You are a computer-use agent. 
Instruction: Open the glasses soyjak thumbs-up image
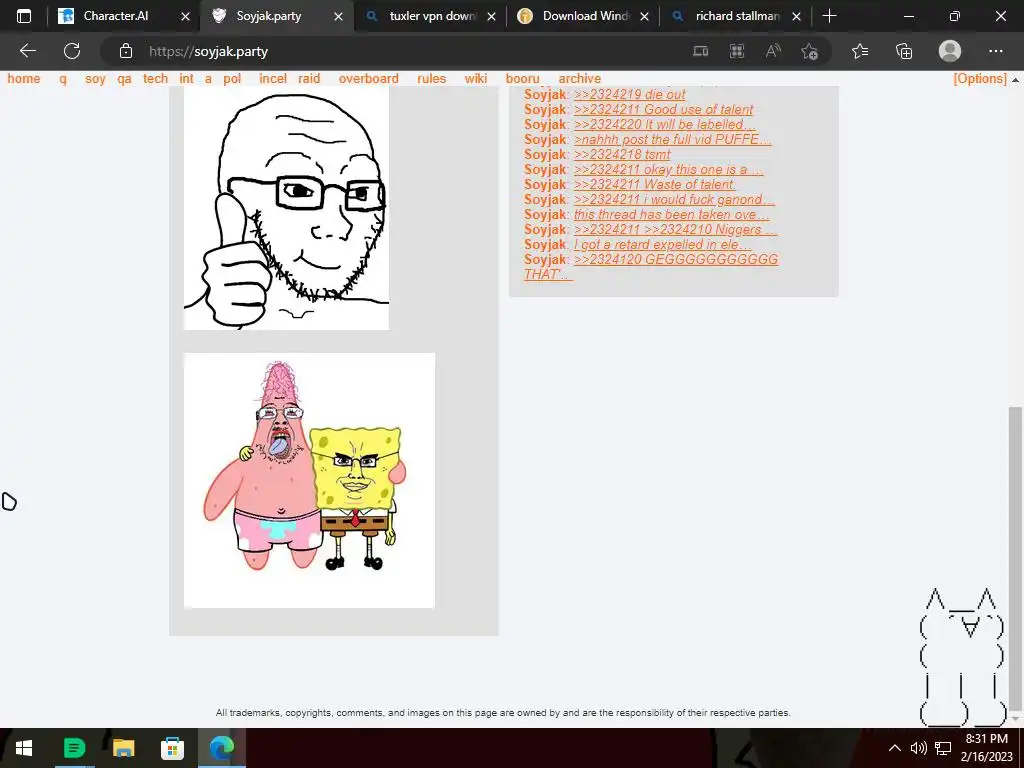point(286,208)
